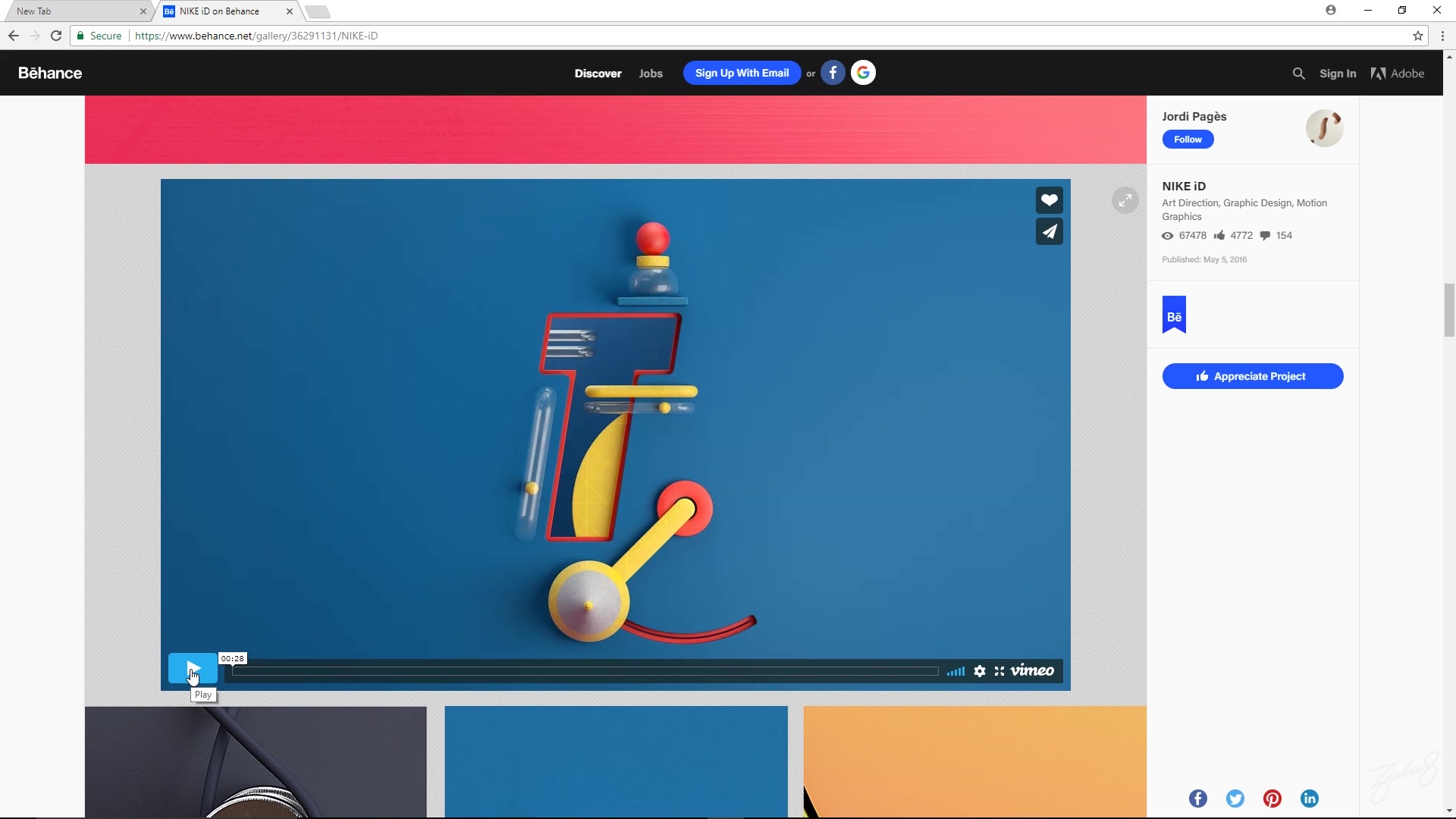Expand project with fullscreen arrows icon

[1125, 200]
